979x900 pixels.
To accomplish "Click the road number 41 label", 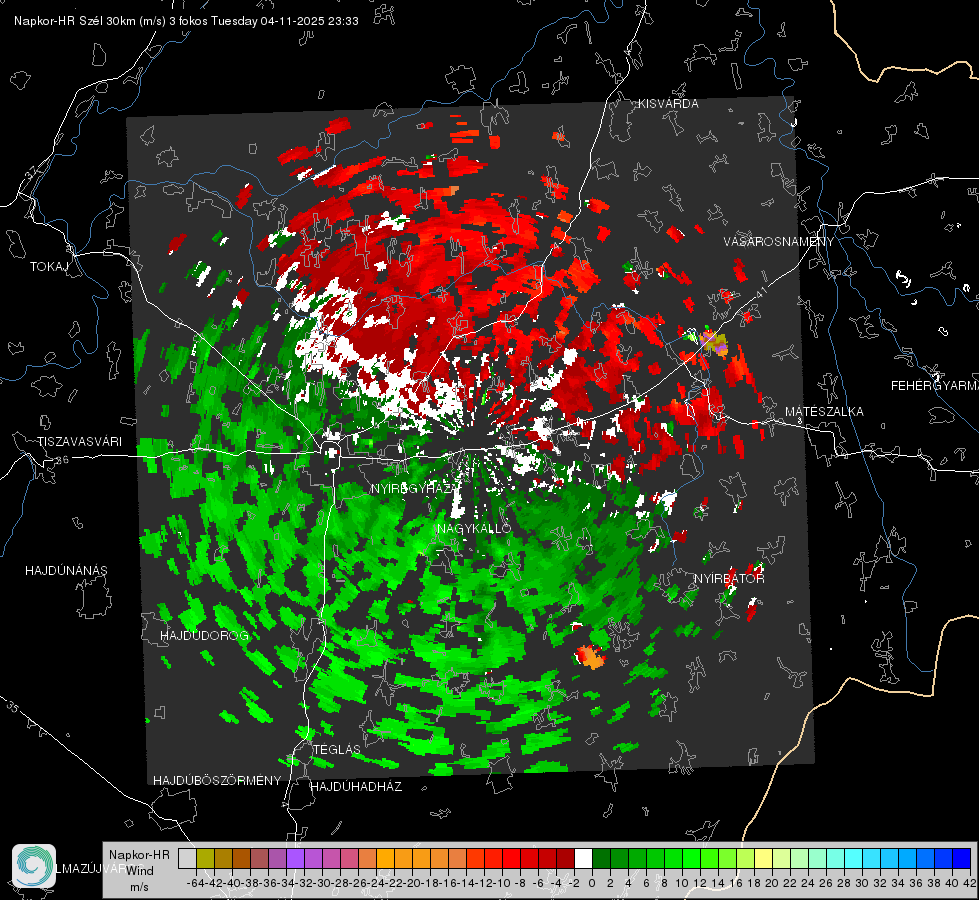I will tap(760, 292).
